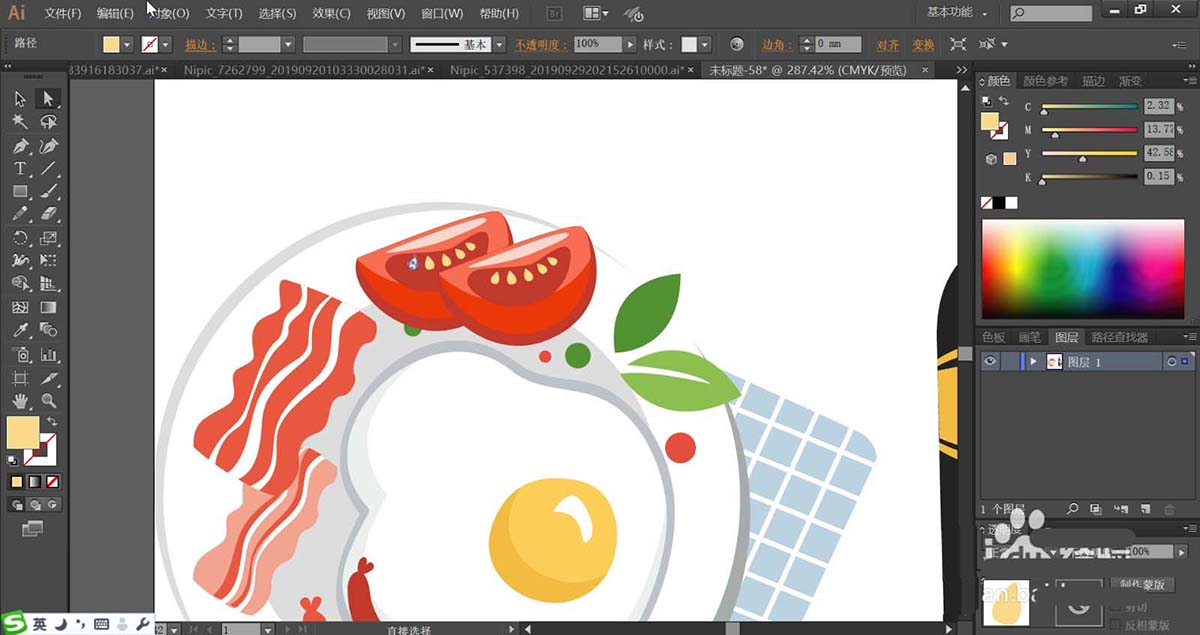Open the arrange documents dropdown

click(x=598, y=13)
